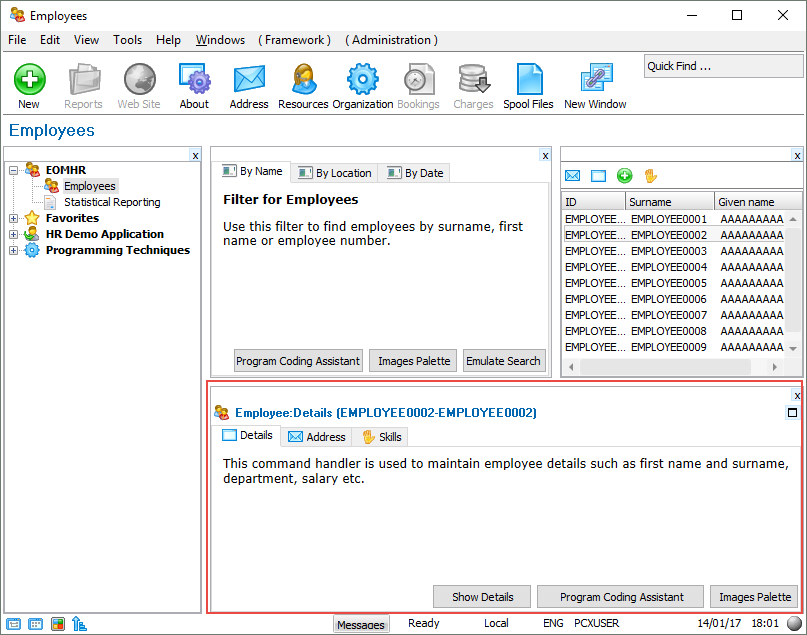Expand the HR Demo Application node
Screen dimensions: 807x635
point(14,234)
